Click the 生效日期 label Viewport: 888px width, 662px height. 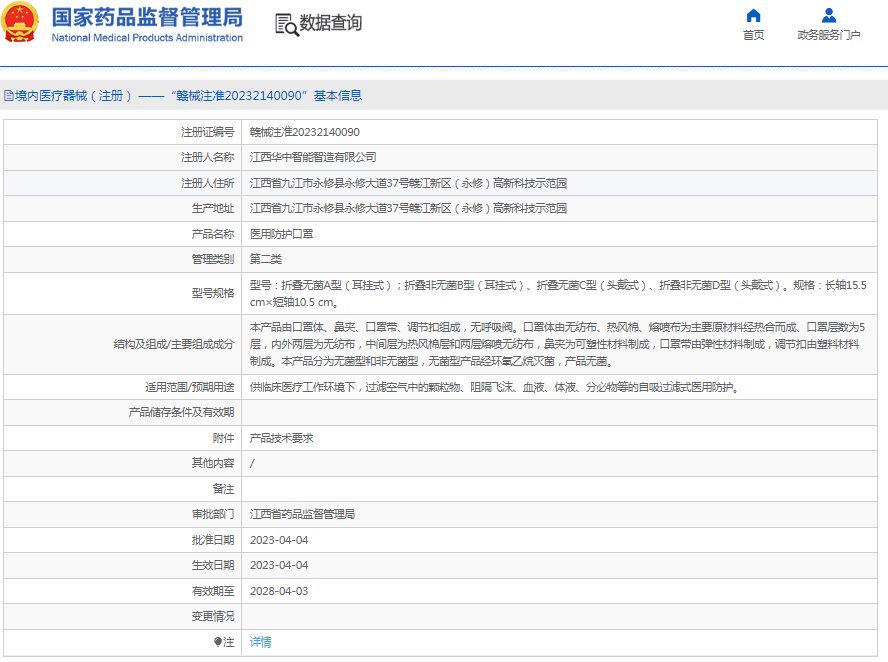(212, 565)
